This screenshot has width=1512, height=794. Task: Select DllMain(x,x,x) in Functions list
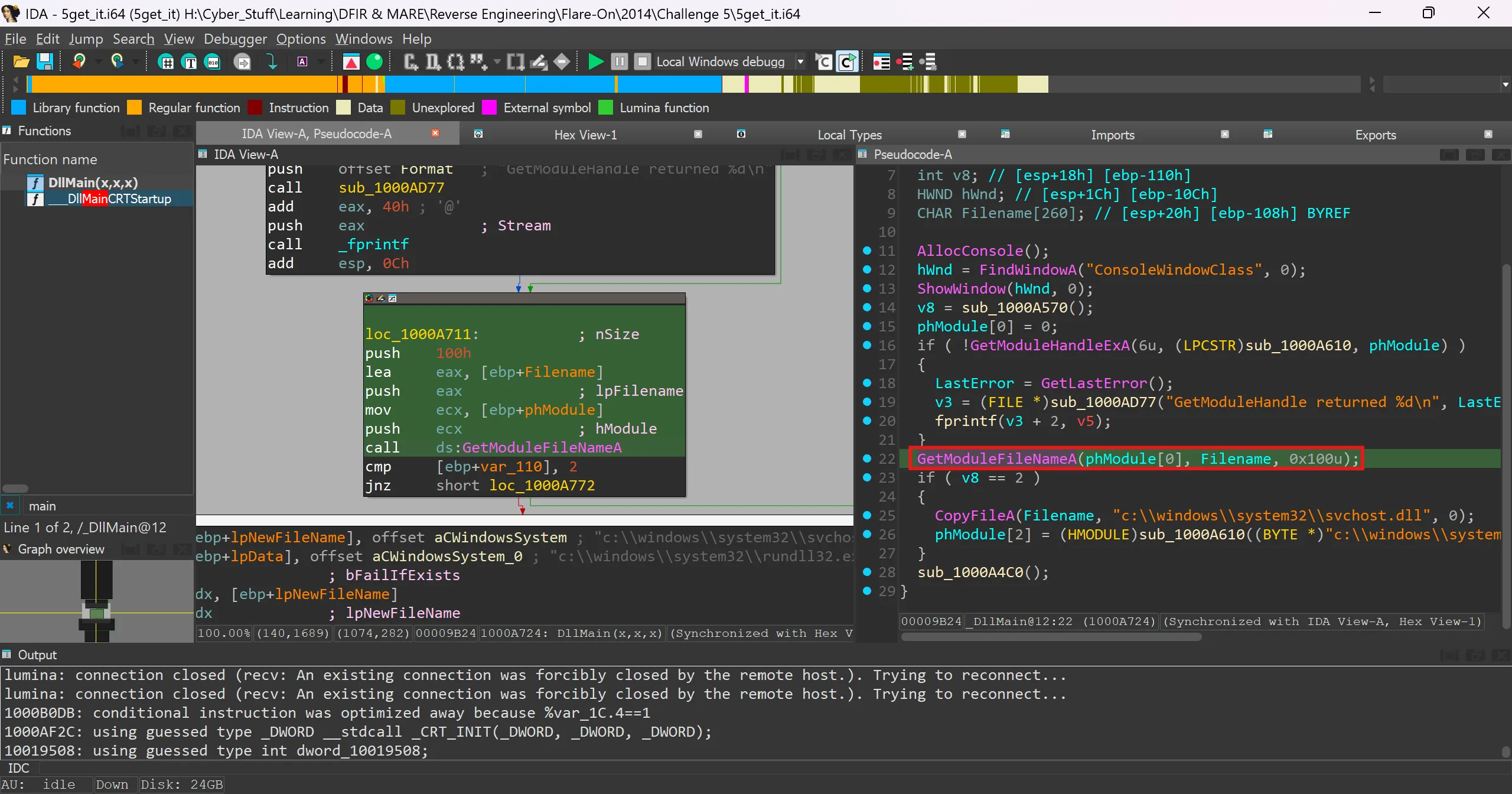pos(93,183)
